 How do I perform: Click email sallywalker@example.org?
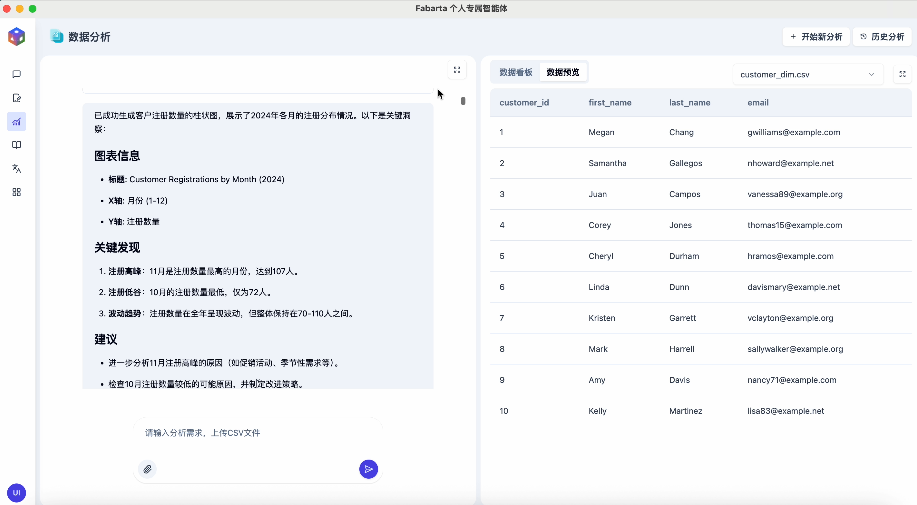tap(795, 349)
